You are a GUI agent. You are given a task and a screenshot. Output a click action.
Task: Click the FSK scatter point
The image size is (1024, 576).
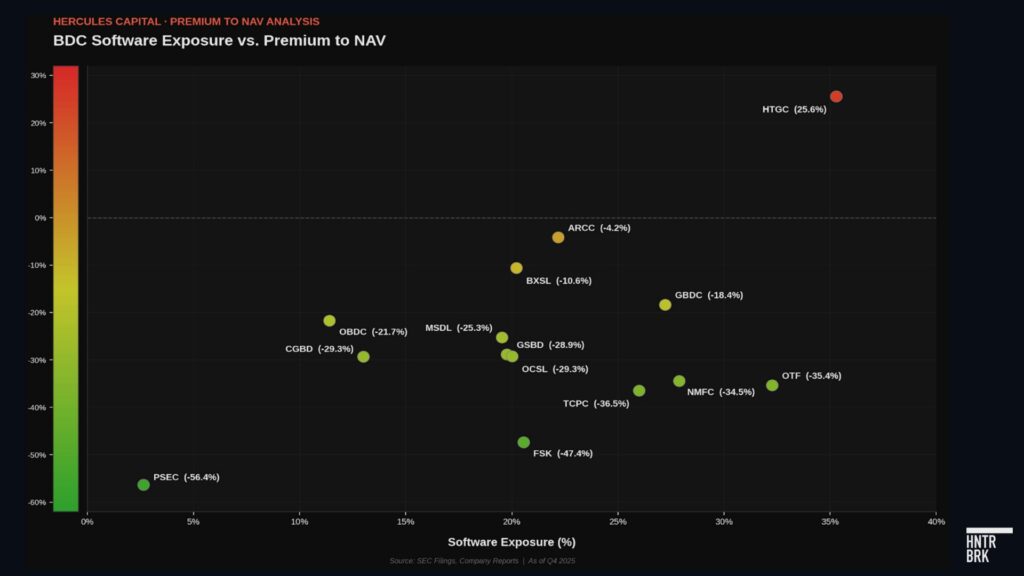pos(523,442)
